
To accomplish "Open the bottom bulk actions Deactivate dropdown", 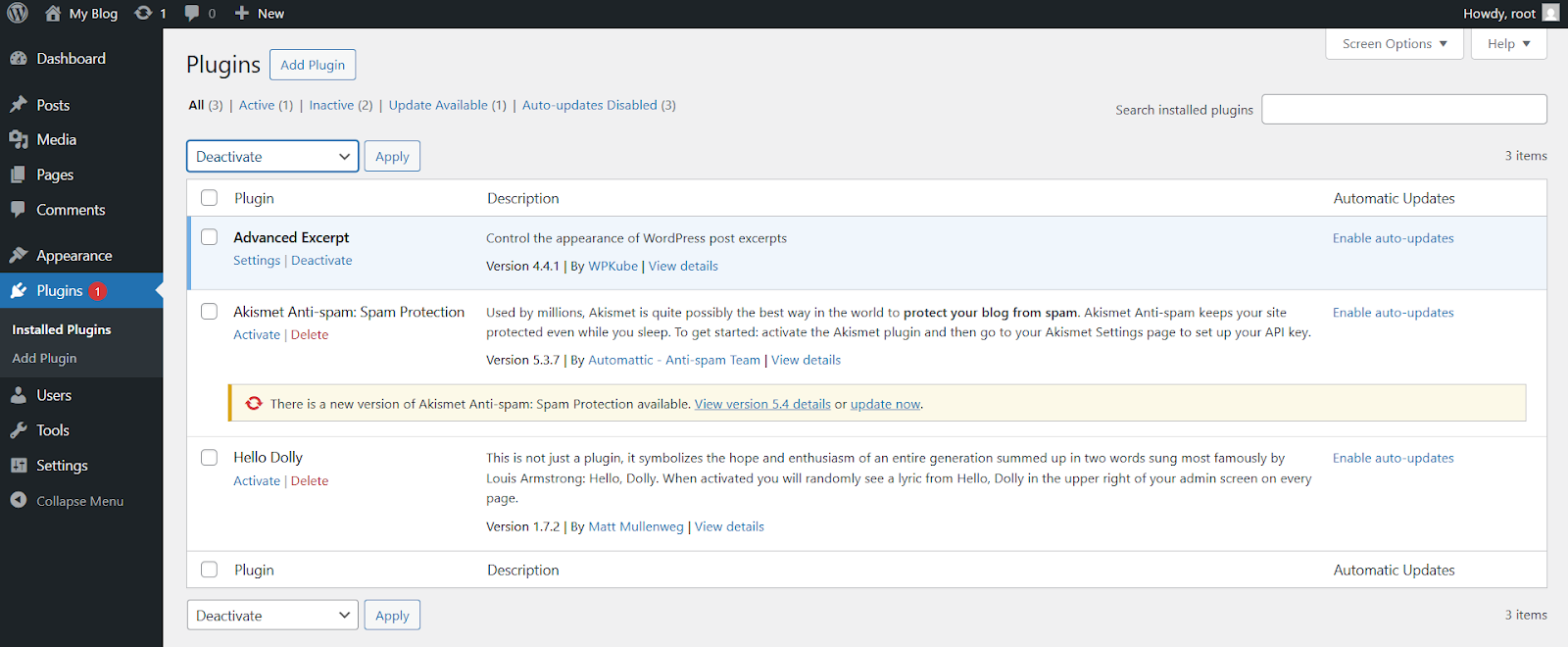I will pyautogui.click(x=272, y=616).
